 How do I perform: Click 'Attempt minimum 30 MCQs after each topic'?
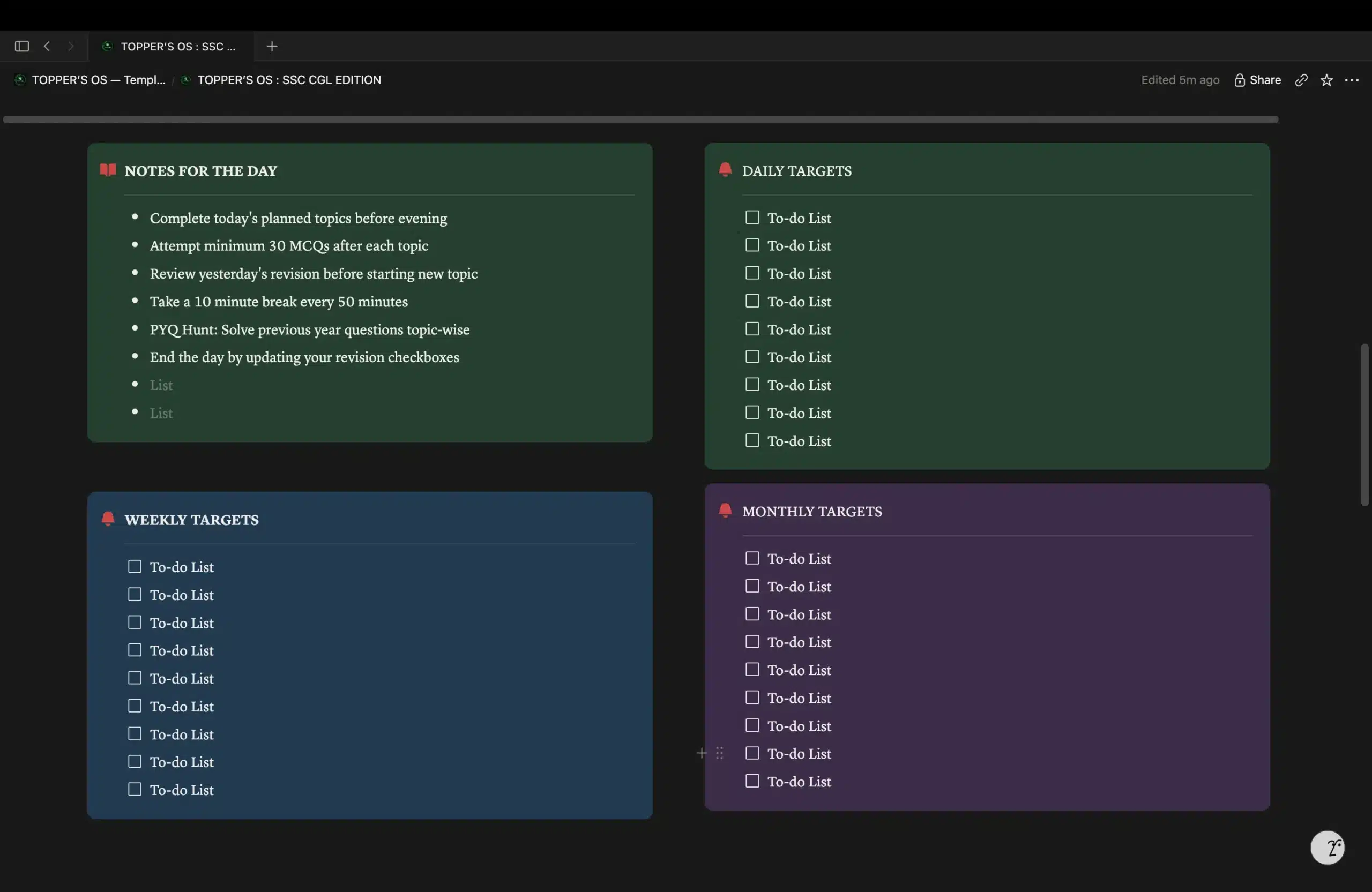click(x=289, y=245)
